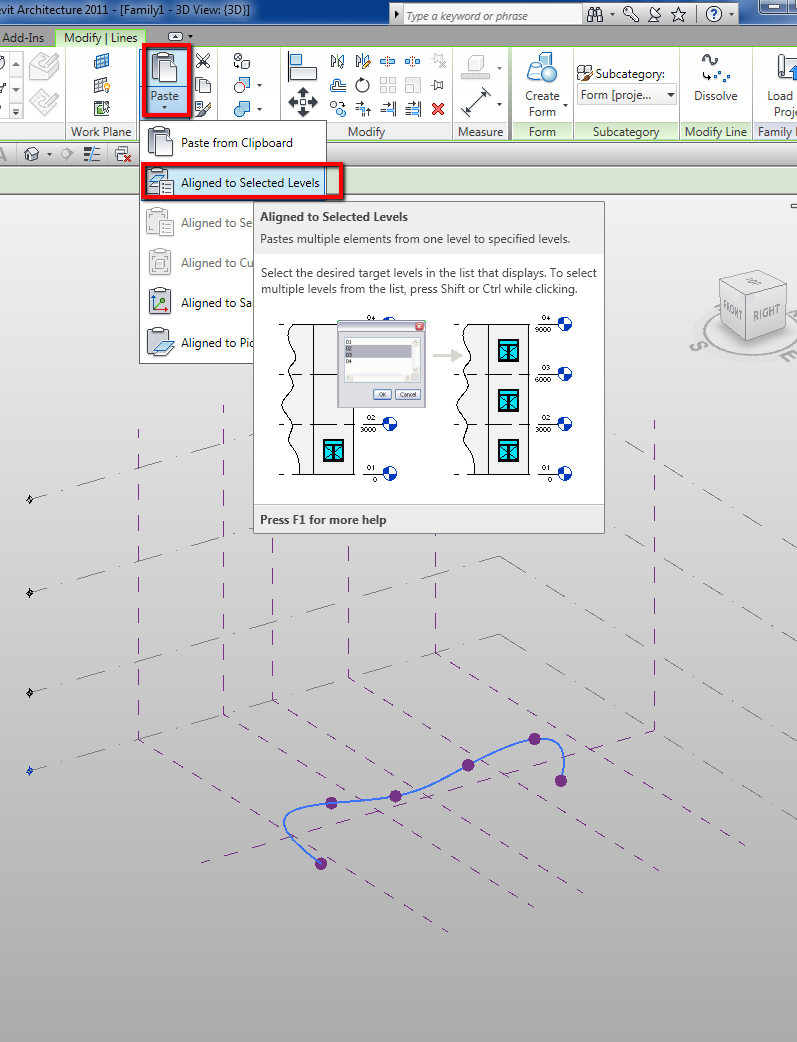Choose Paste from Clipboard menu item

(x=233, y=143)
